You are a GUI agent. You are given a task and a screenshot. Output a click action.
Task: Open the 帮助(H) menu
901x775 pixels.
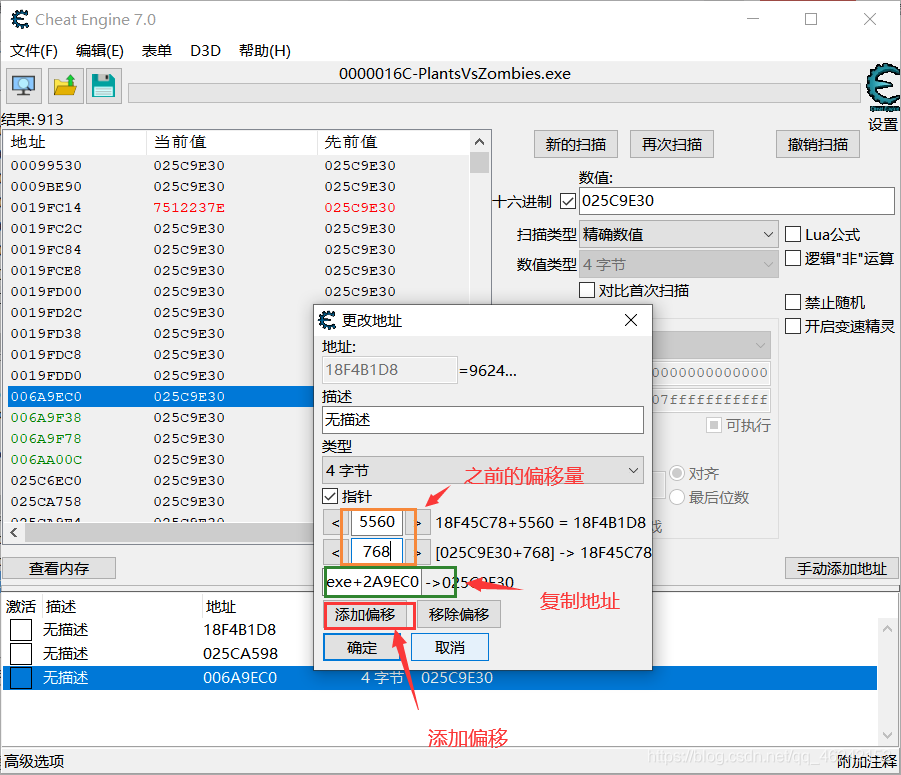265,51
